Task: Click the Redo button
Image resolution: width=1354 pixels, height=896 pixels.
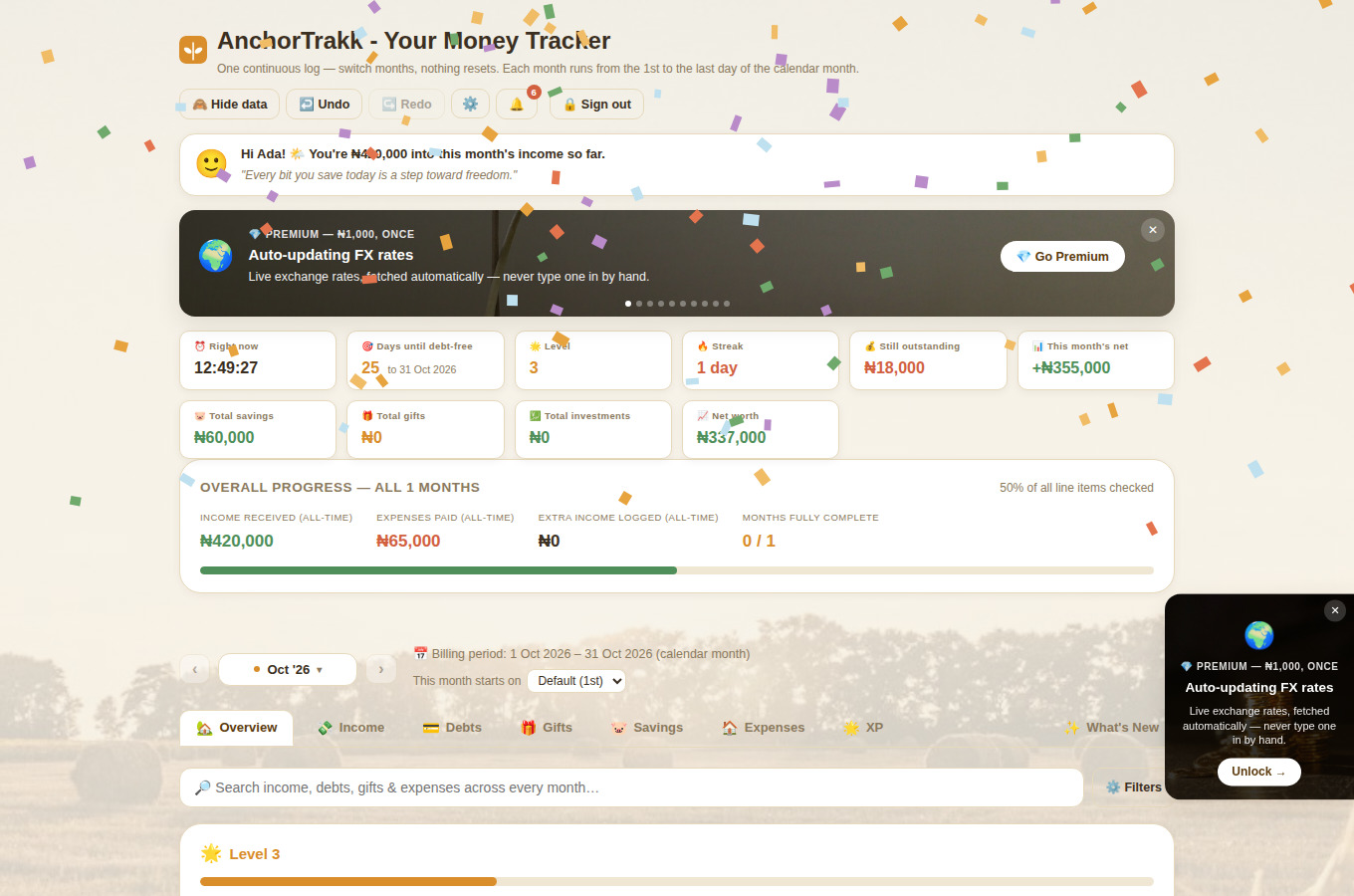Action: click(x=406, y=105)
